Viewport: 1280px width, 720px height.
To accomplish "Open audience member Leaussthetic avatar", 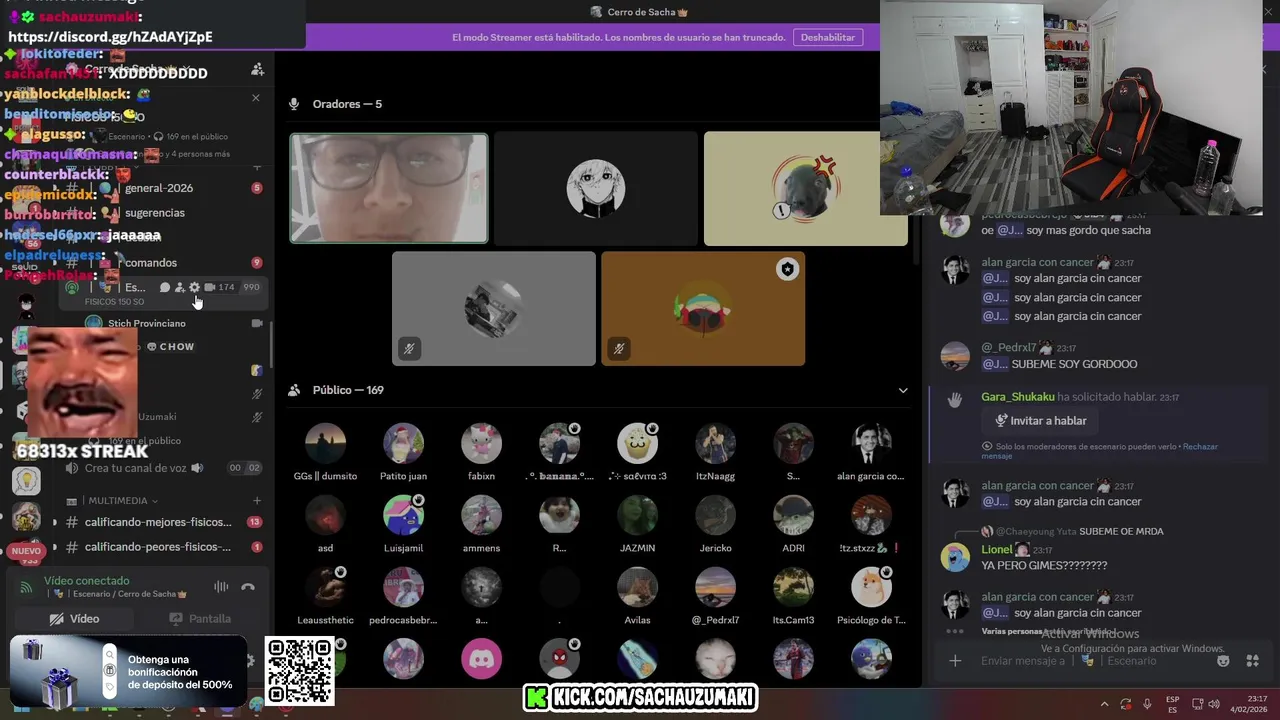I will pyautogui.click(x=325, y=587).
